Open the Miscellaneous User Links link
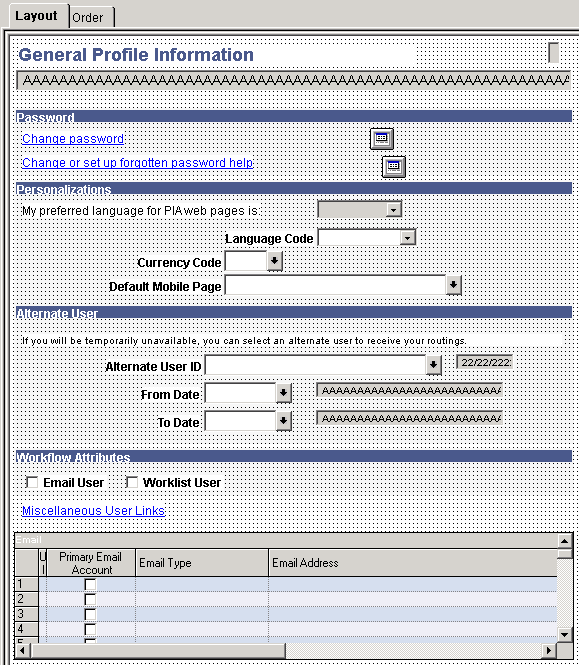Image resolution: width=579 pixels, height=665 pixels. click(x=93, y=511)
